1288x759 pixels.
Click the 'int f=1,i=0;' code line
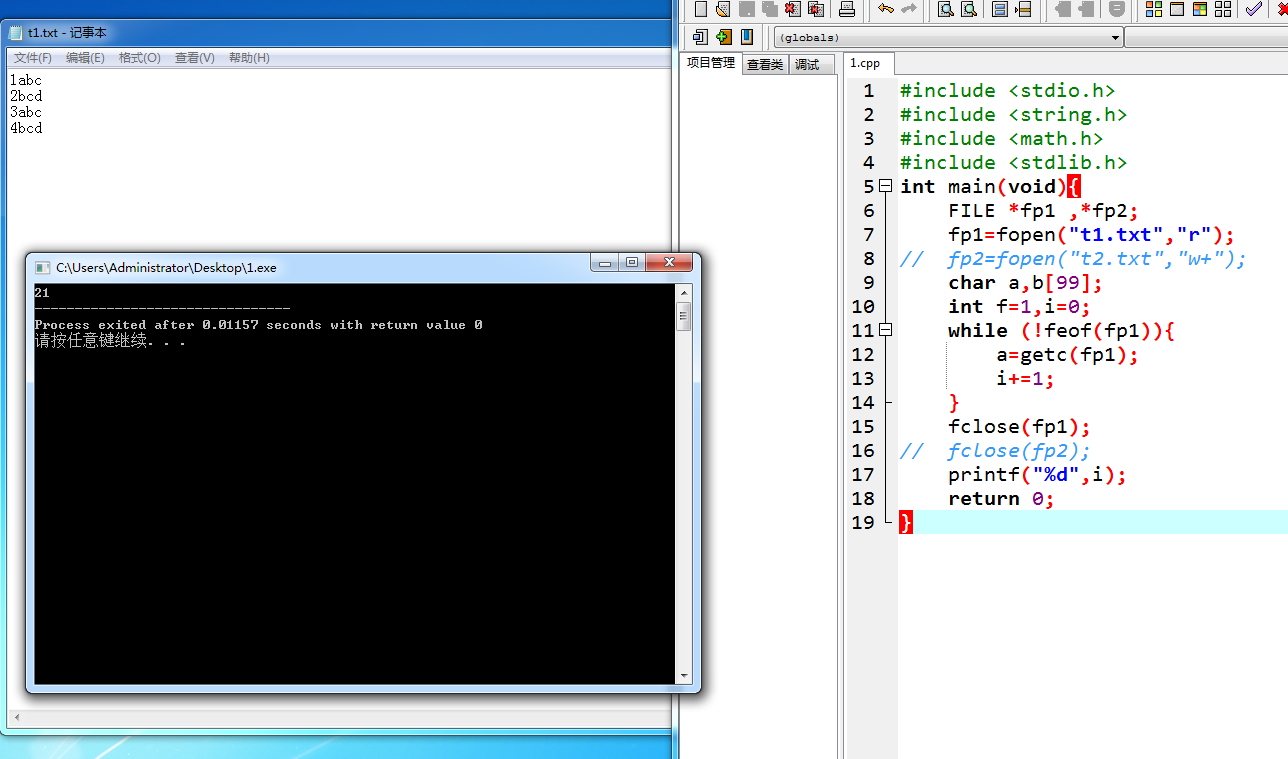(x=1019, y=306)
